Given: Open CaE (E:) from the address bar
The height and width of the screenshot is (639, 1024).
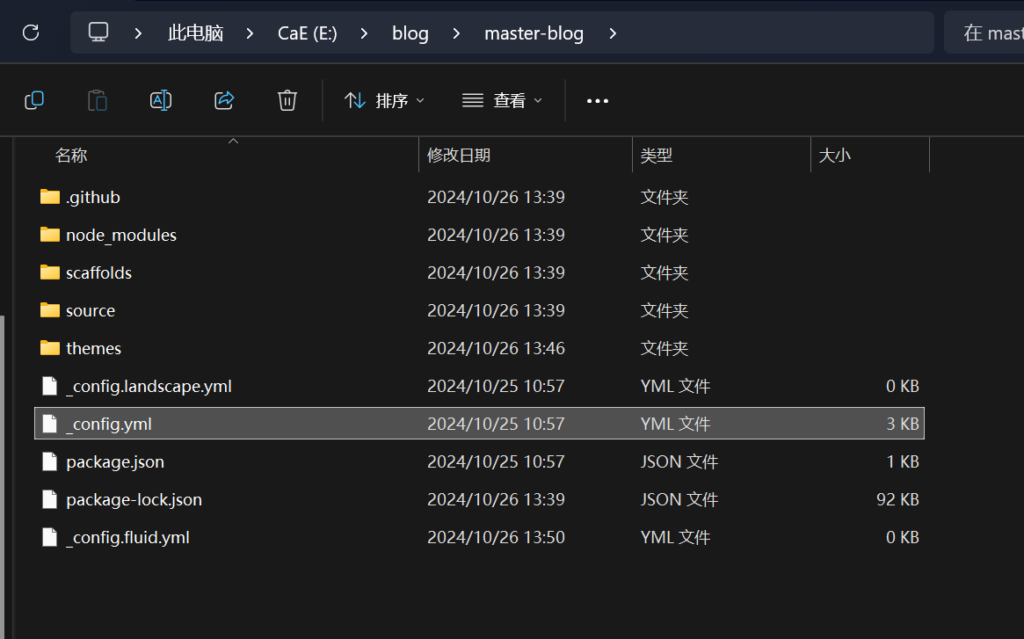Looking at the screenshot, I should (x=307, y=33).
